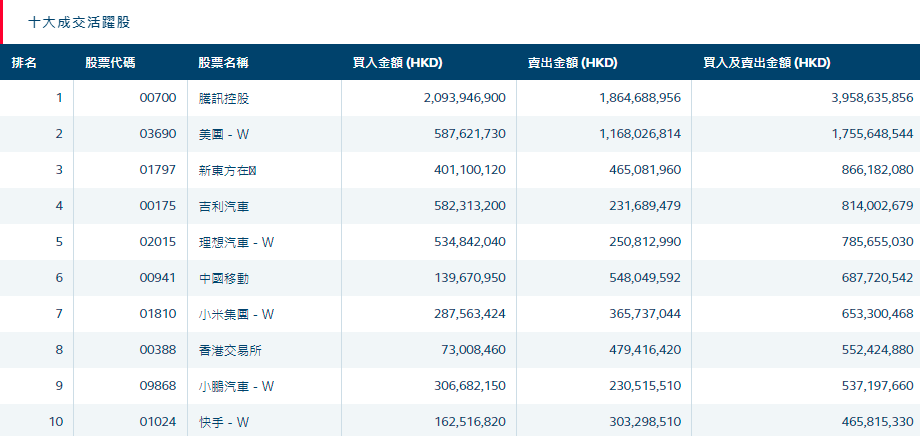The height and width of the screenshot is (436, 920).
Task: Click sell amount 250,812,990
Action: (644, 242)
